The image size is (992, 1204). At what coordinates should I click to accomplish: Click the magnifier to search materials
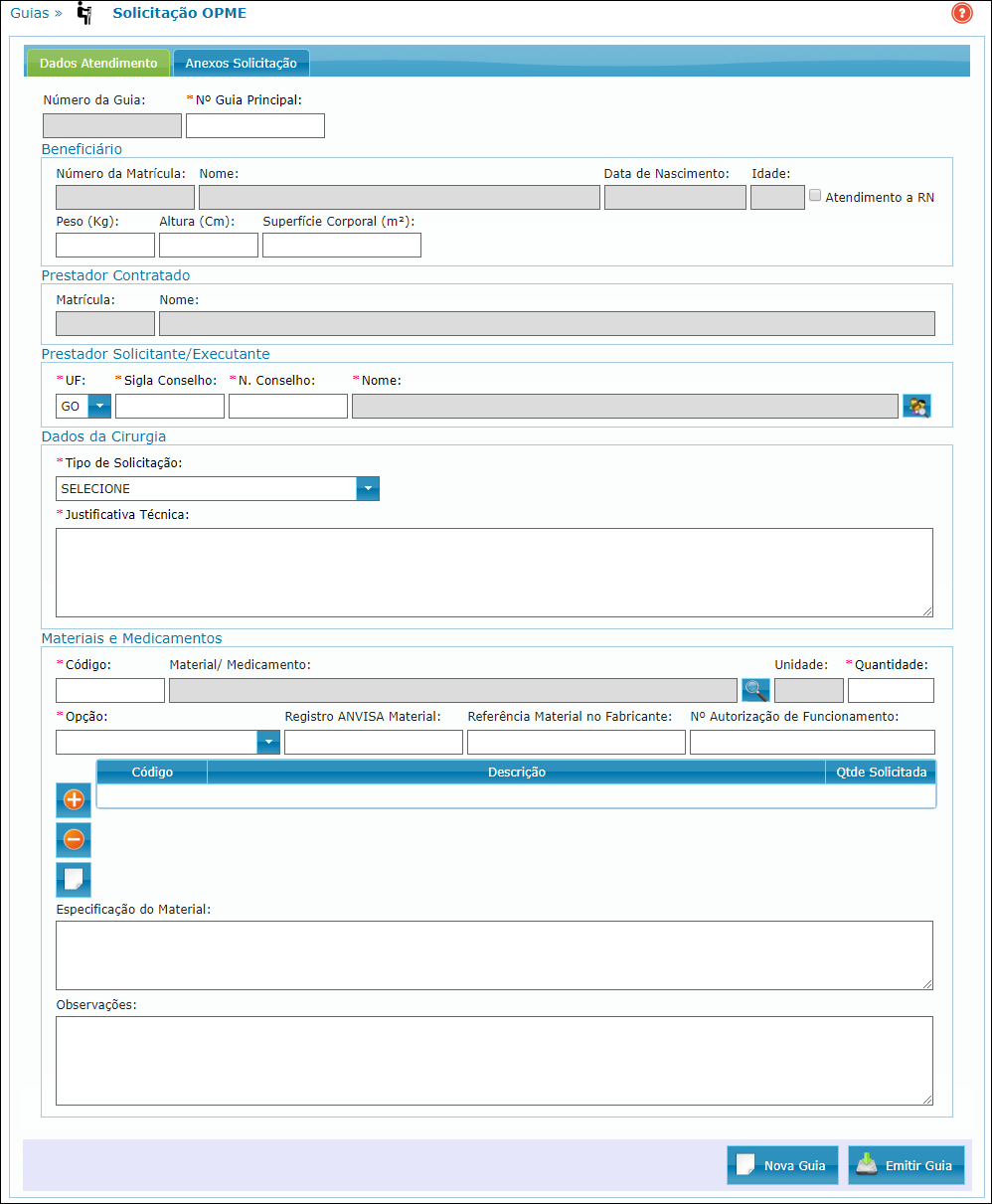[755, 690]
